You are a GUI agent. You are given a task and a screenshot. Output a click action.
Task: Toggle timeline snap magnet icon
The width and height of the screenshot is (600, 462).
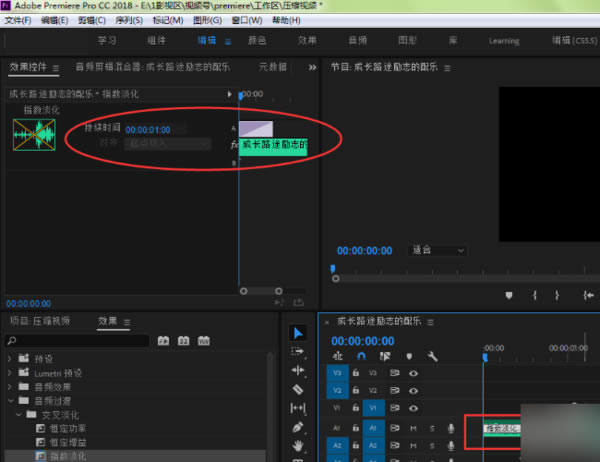(361, 356)
